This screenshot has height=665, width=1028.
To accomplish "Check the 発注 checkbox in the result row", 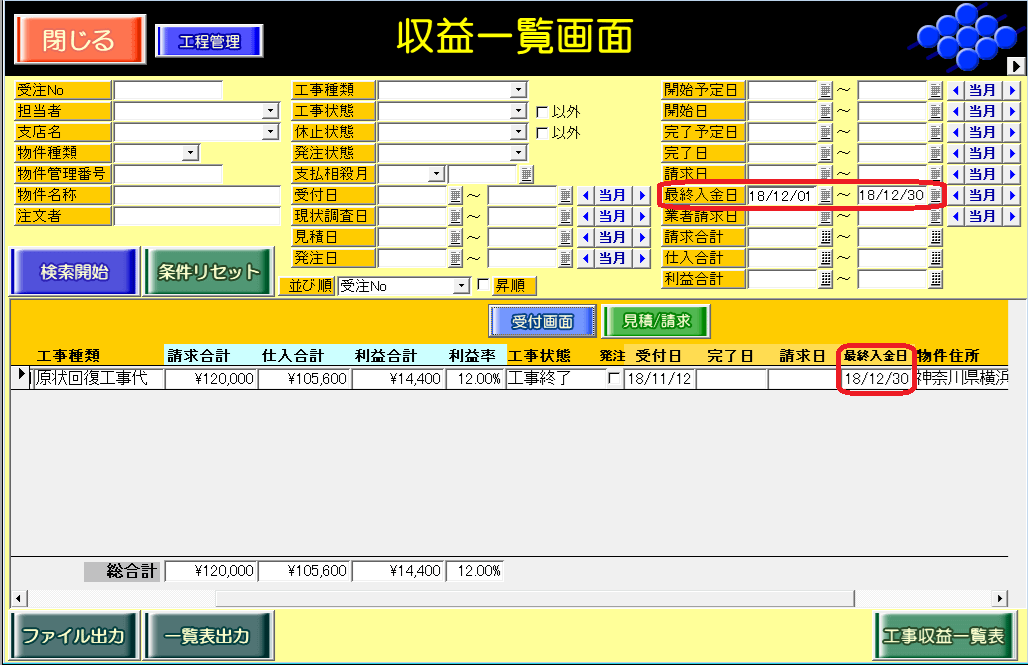I will coord(613,379).
